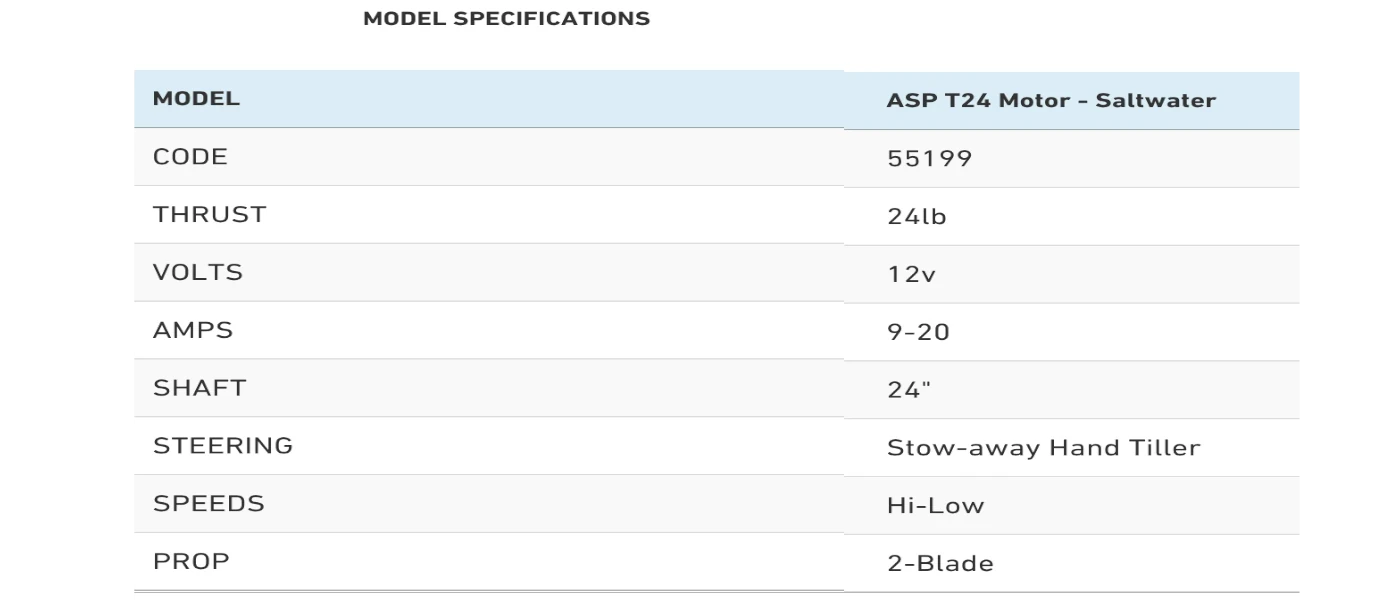Click the 24lb thrust value
Image resolution: width=1400 pixels, height=600 pixels.
tap(916, 216)
